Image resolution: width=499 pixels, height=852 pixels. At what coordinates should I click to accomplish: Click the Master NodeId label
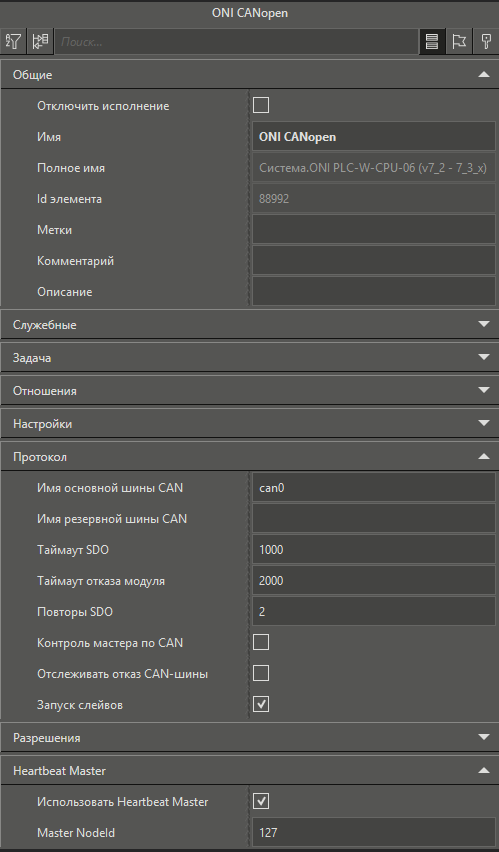76,832
